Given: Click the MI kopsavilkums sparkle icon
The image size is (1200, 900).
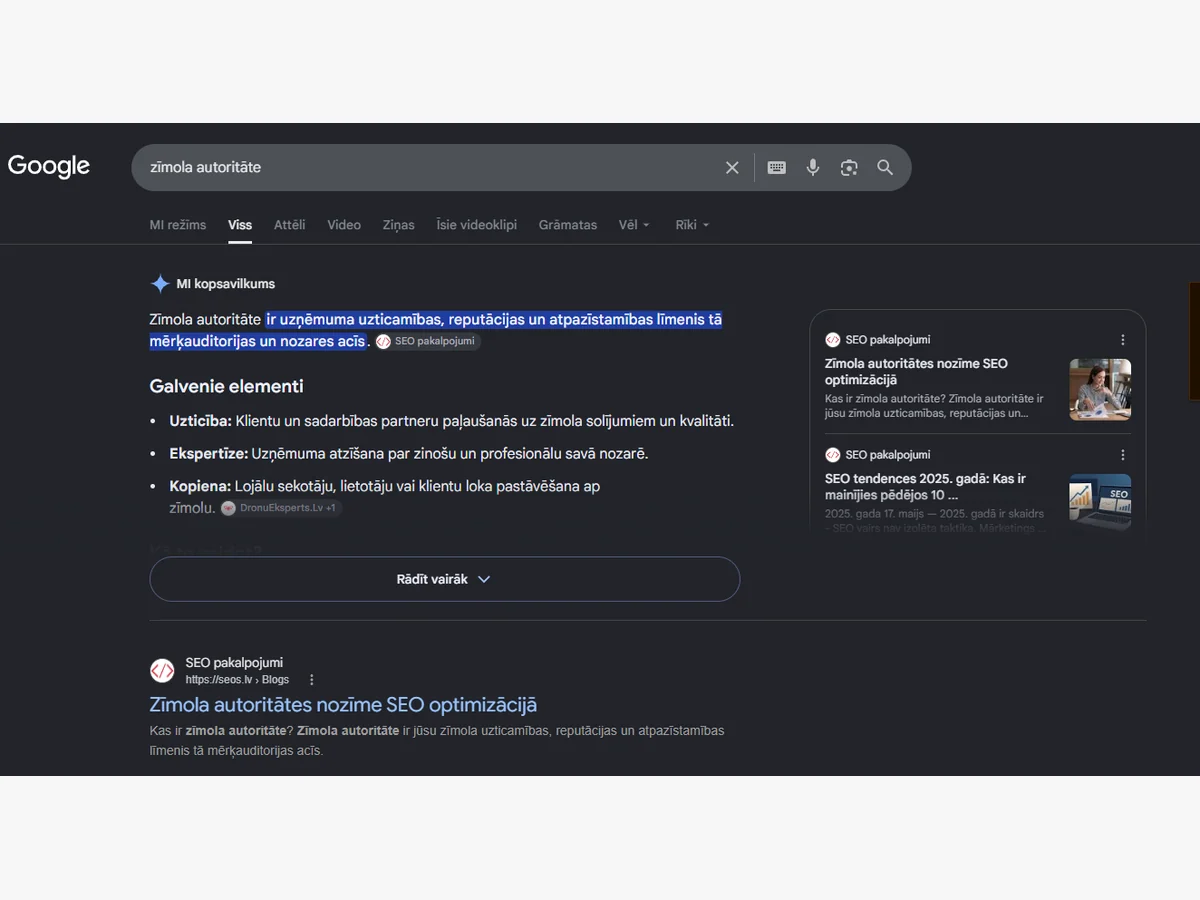Looking at the screenshot, I should pyautogui.click(x=160, y=284).
